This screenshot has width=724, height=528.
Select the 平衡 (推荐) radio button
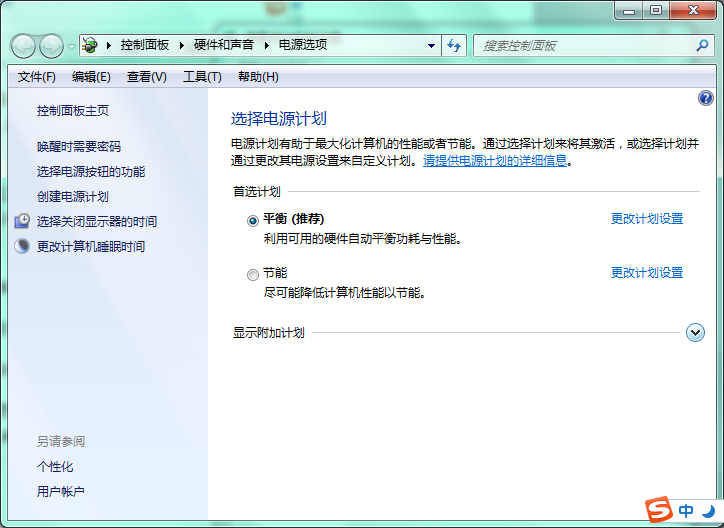click(x=253, y=221)
